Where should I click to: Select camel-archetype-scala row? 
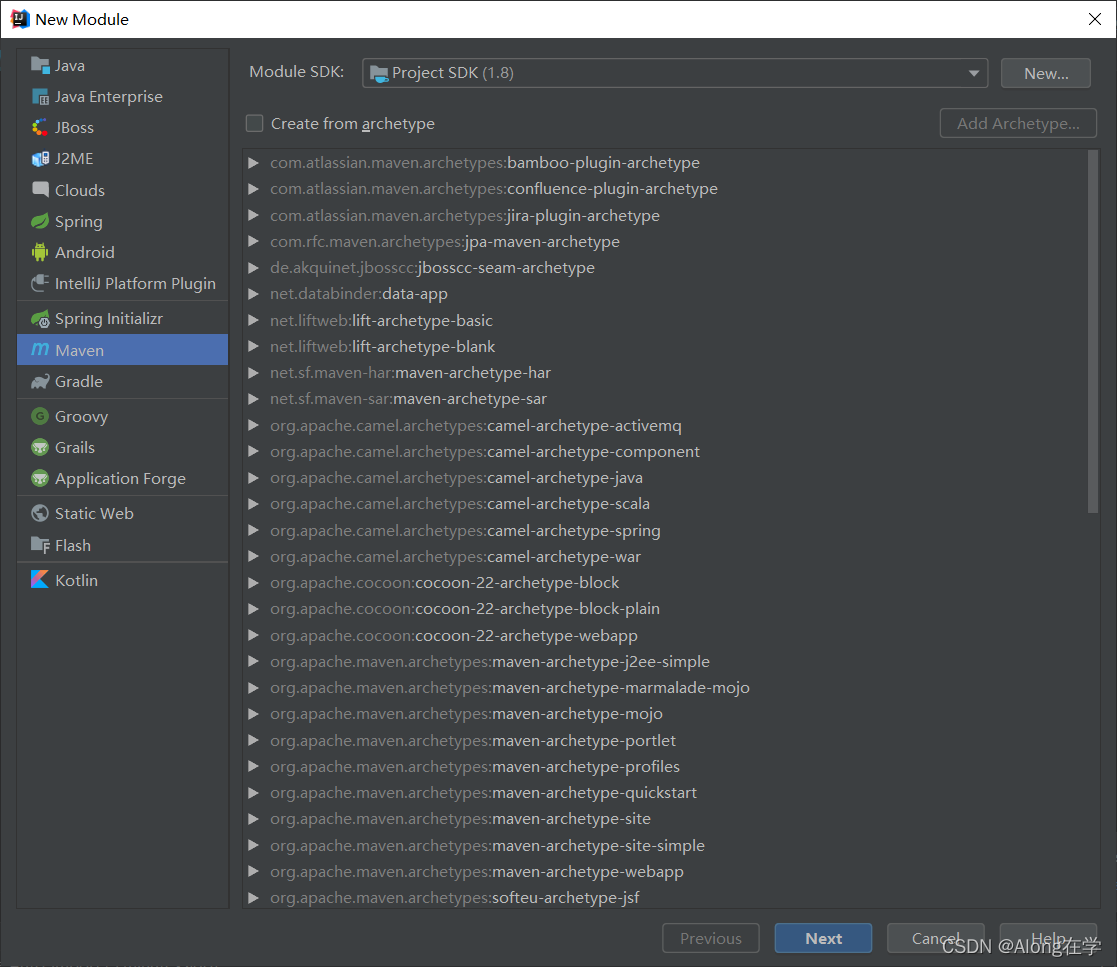tap(665, 504)
